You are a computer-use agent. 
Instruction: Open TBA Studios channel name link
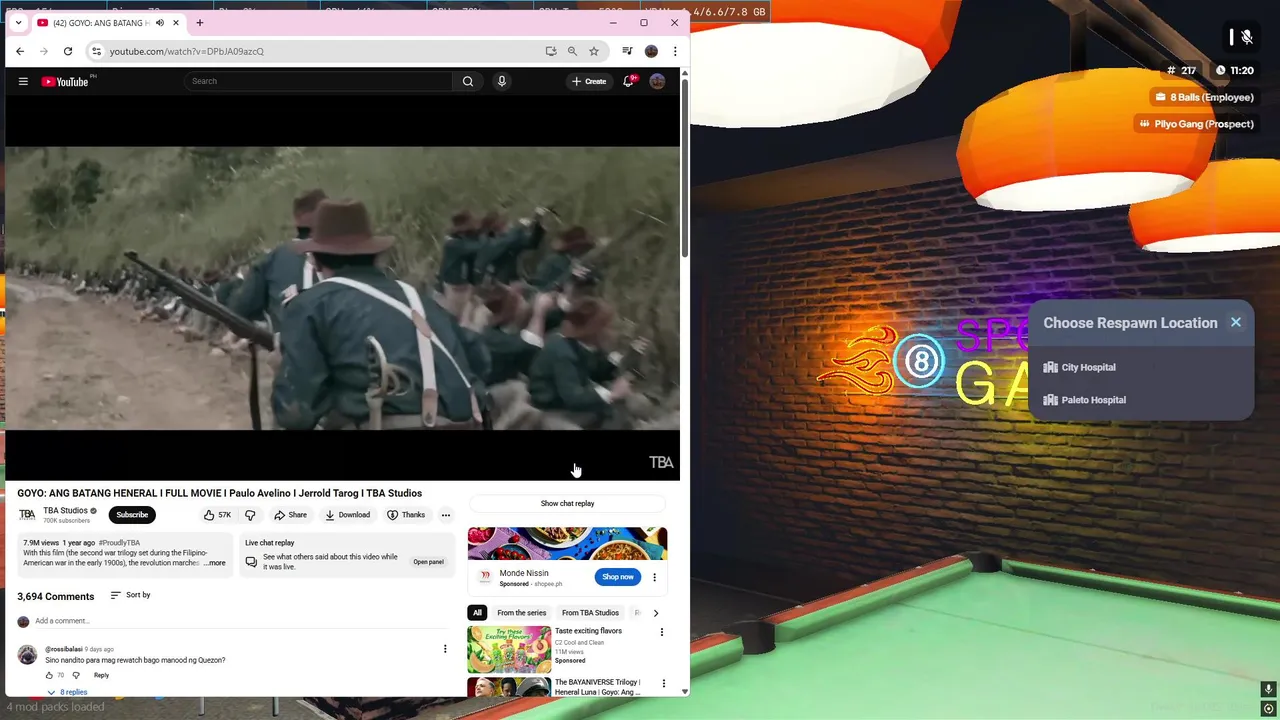[x=65, y=511]
